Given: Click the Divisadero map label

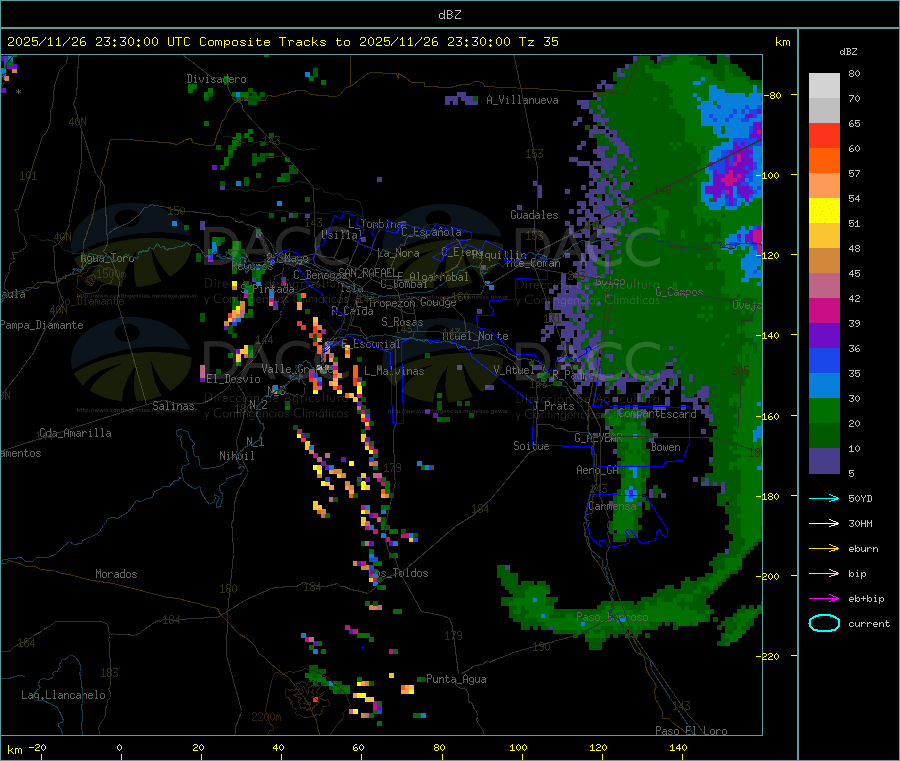Looking at the screenshot, I should (x=216, y=79).
